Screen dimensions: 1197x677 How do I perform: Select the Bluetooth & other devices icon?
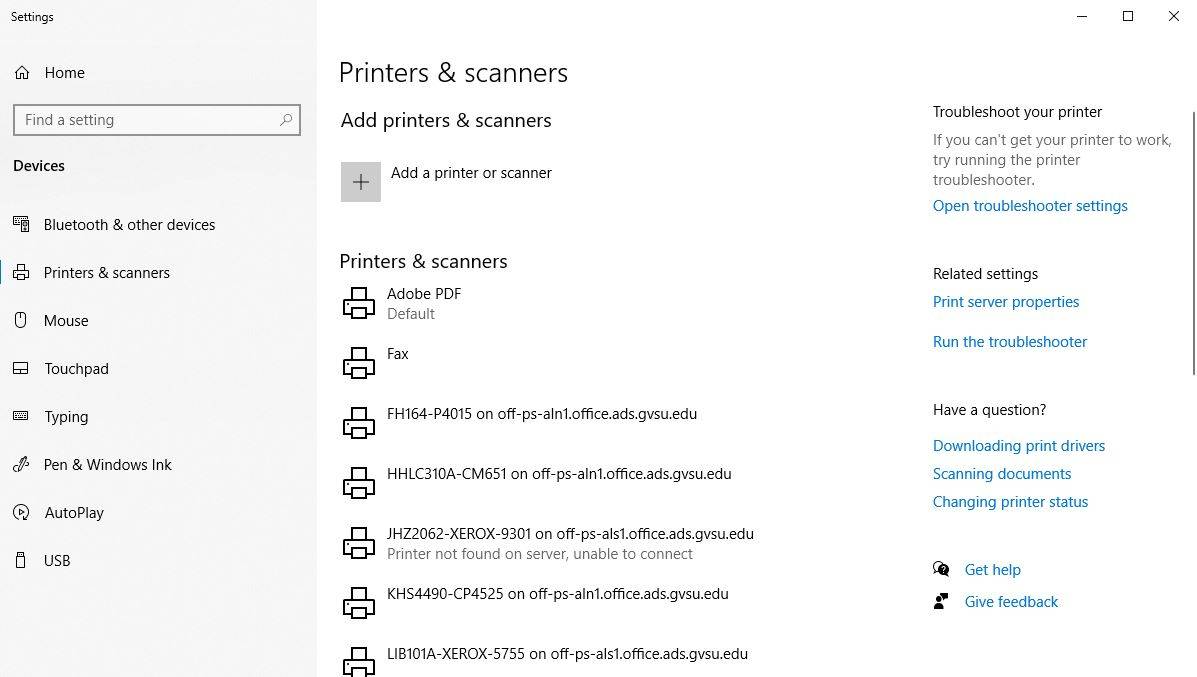(22, 224)
